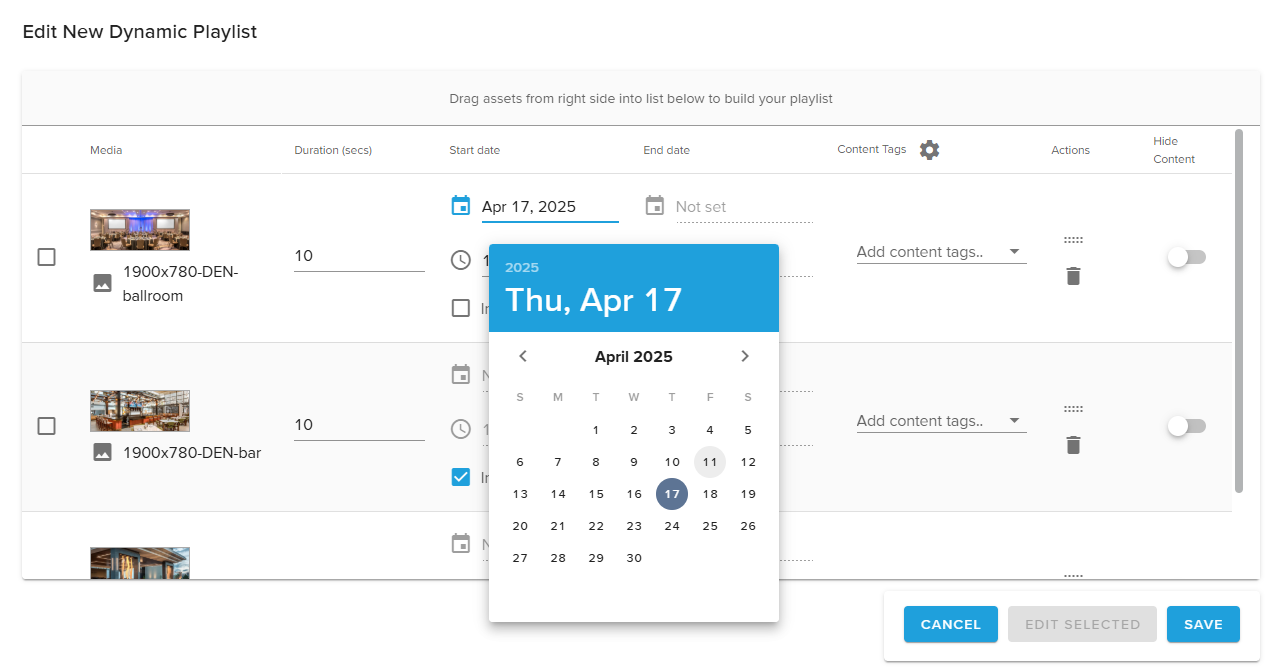Viewport: 1279px width, 670px height.
Task: Click the ballroom duration input field
Action: 358,256
